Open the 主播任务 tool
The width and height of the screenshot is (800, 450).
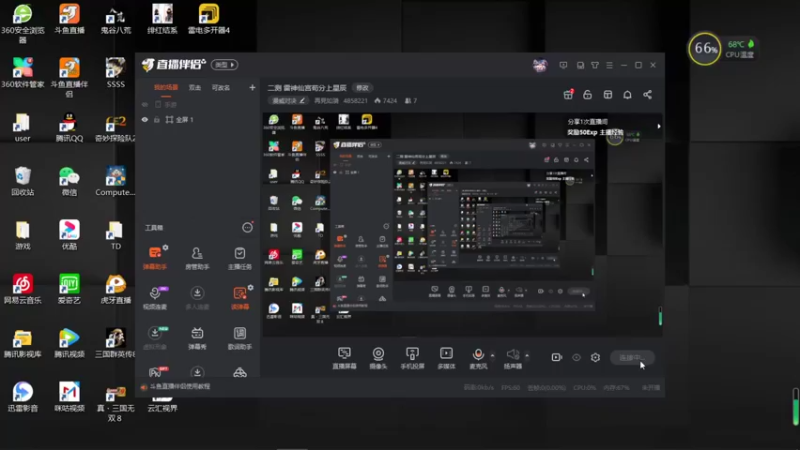click(x=239, y=258)
